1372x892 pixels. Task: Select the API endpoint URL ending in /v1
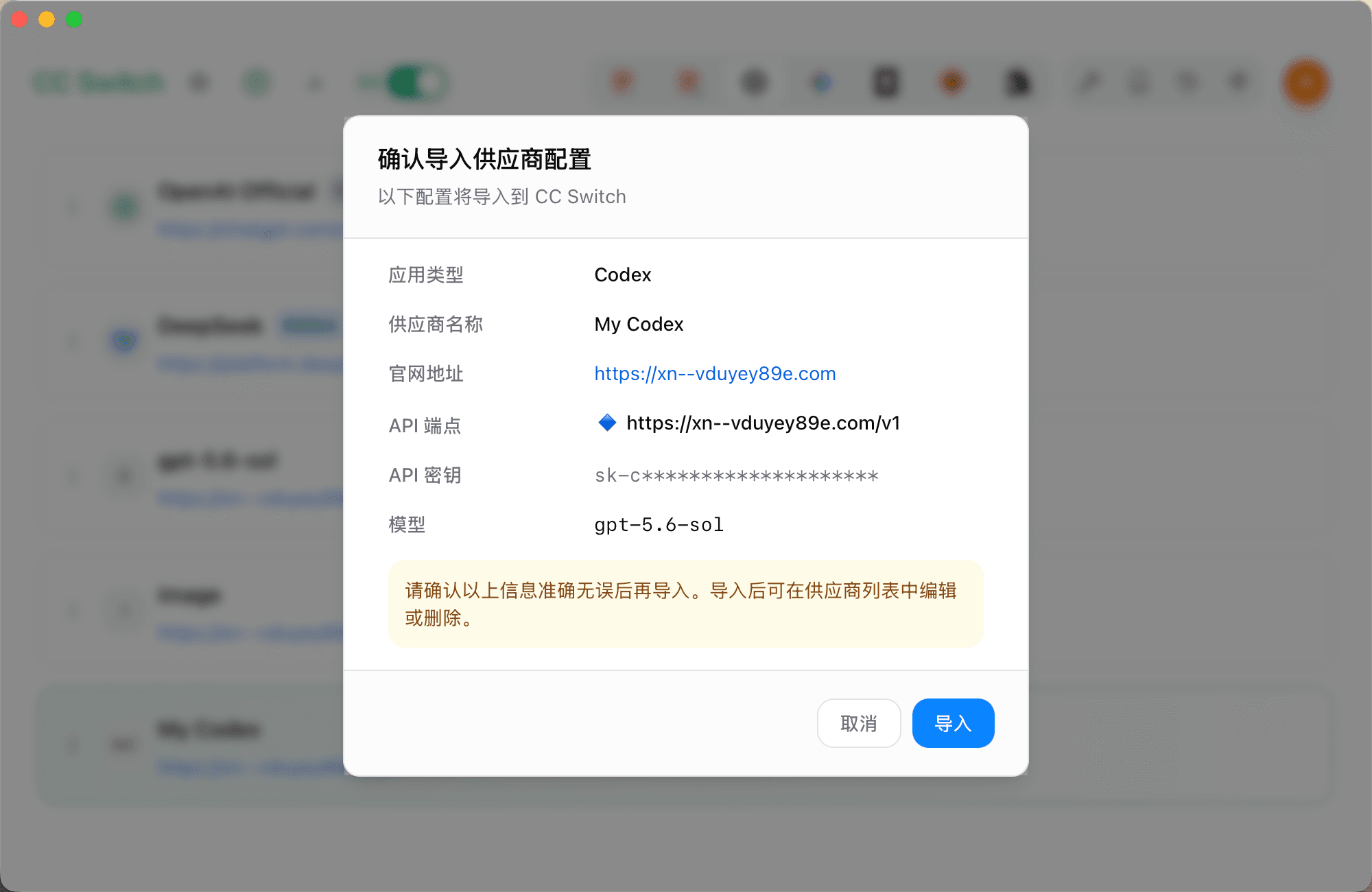click(x=763, y=423)
